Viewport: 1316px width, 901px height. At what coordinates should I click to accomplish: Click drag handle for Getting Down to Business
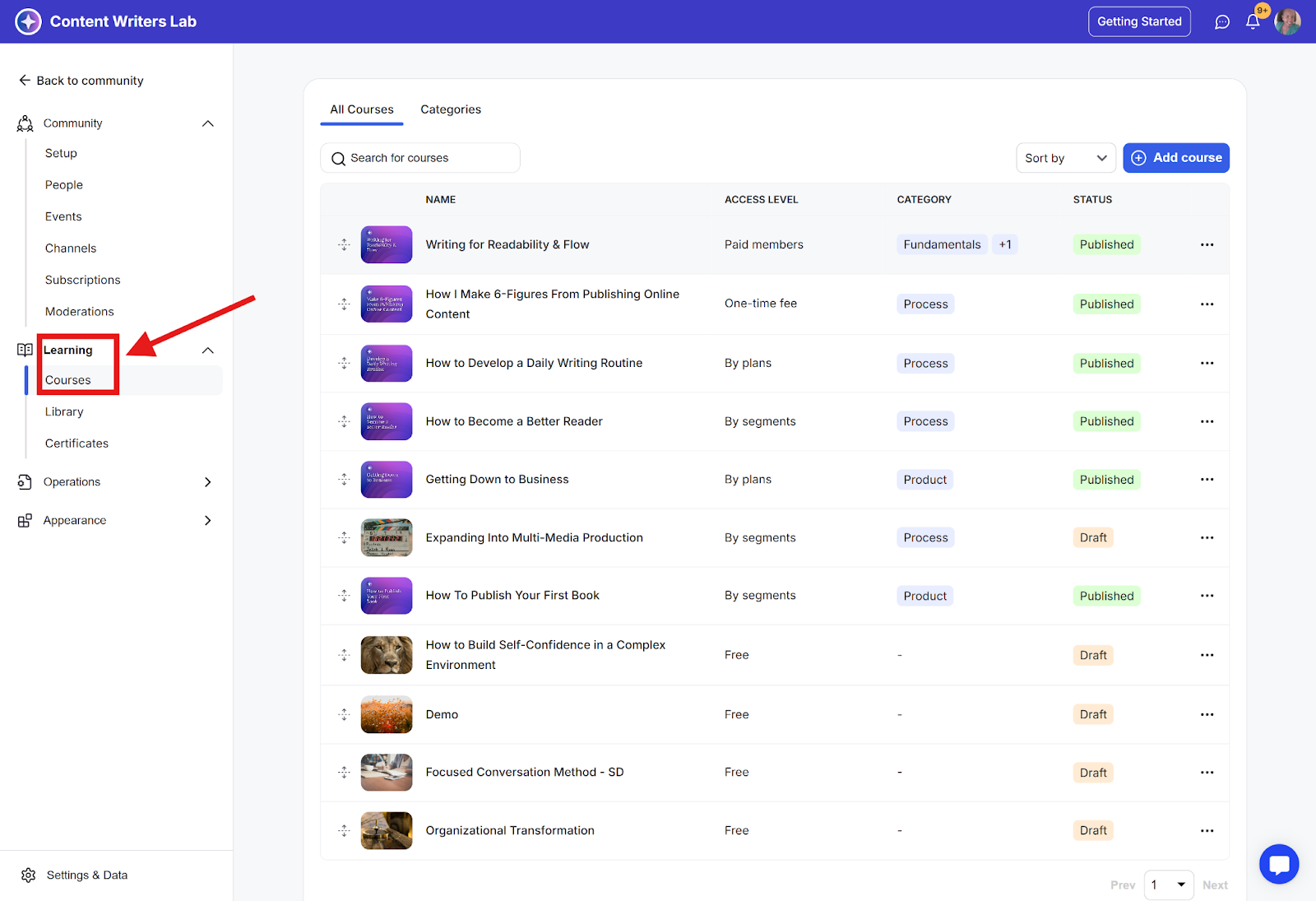click(x=344, y=480)
